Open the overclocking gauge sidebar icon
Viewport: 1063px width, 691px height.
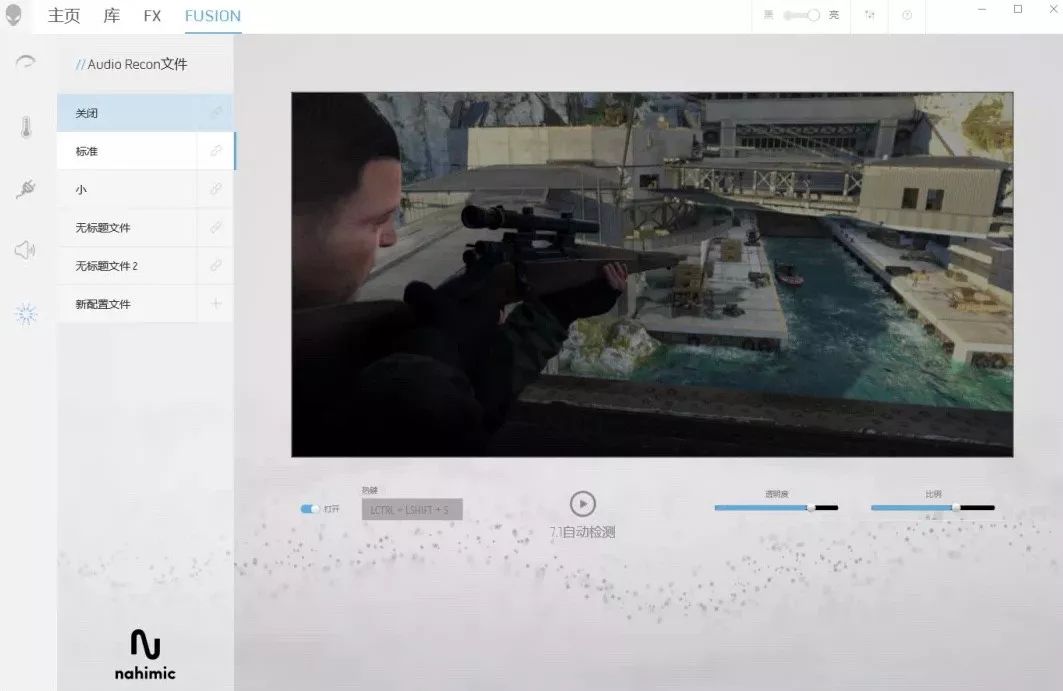(x=26, y=62)
